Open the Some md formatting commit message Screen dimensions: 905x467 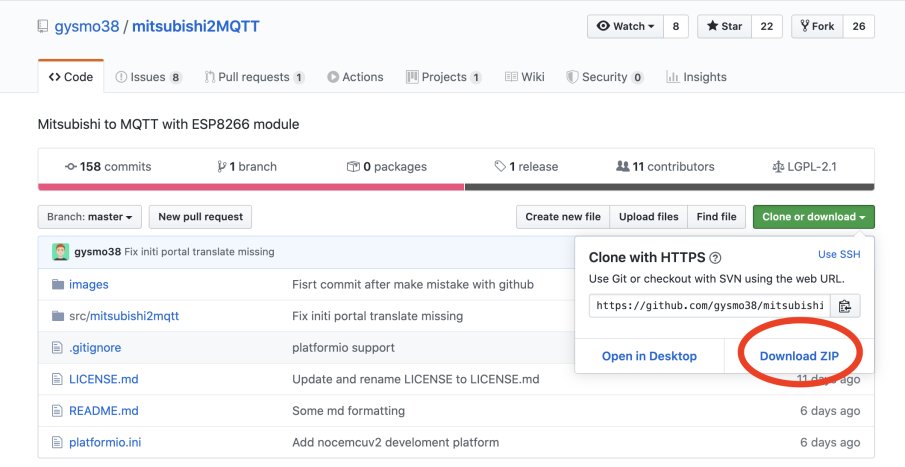coord(349,411)
